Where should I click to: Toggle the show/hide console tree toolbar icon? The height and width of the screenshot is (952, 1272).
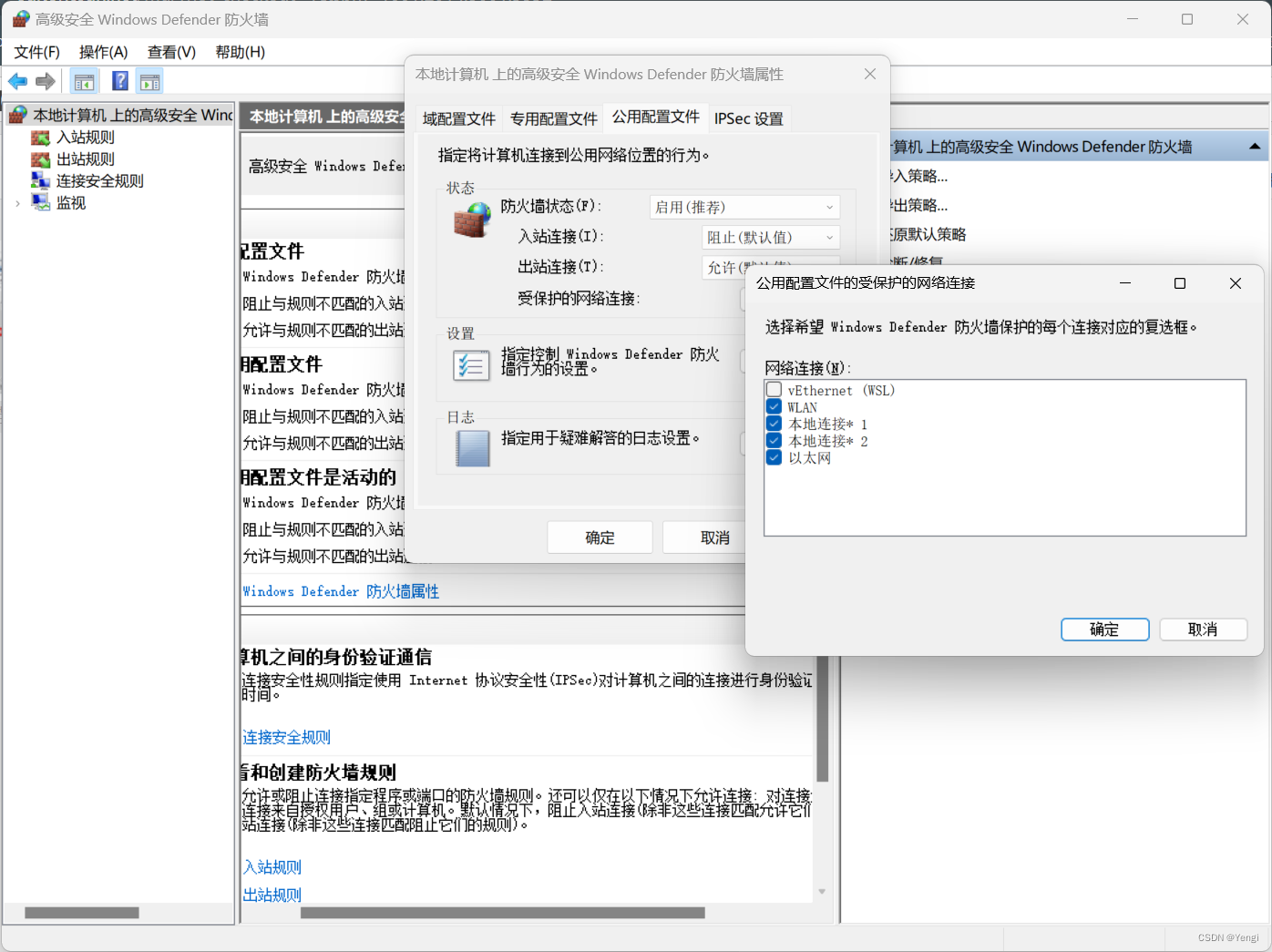point(84,82)
